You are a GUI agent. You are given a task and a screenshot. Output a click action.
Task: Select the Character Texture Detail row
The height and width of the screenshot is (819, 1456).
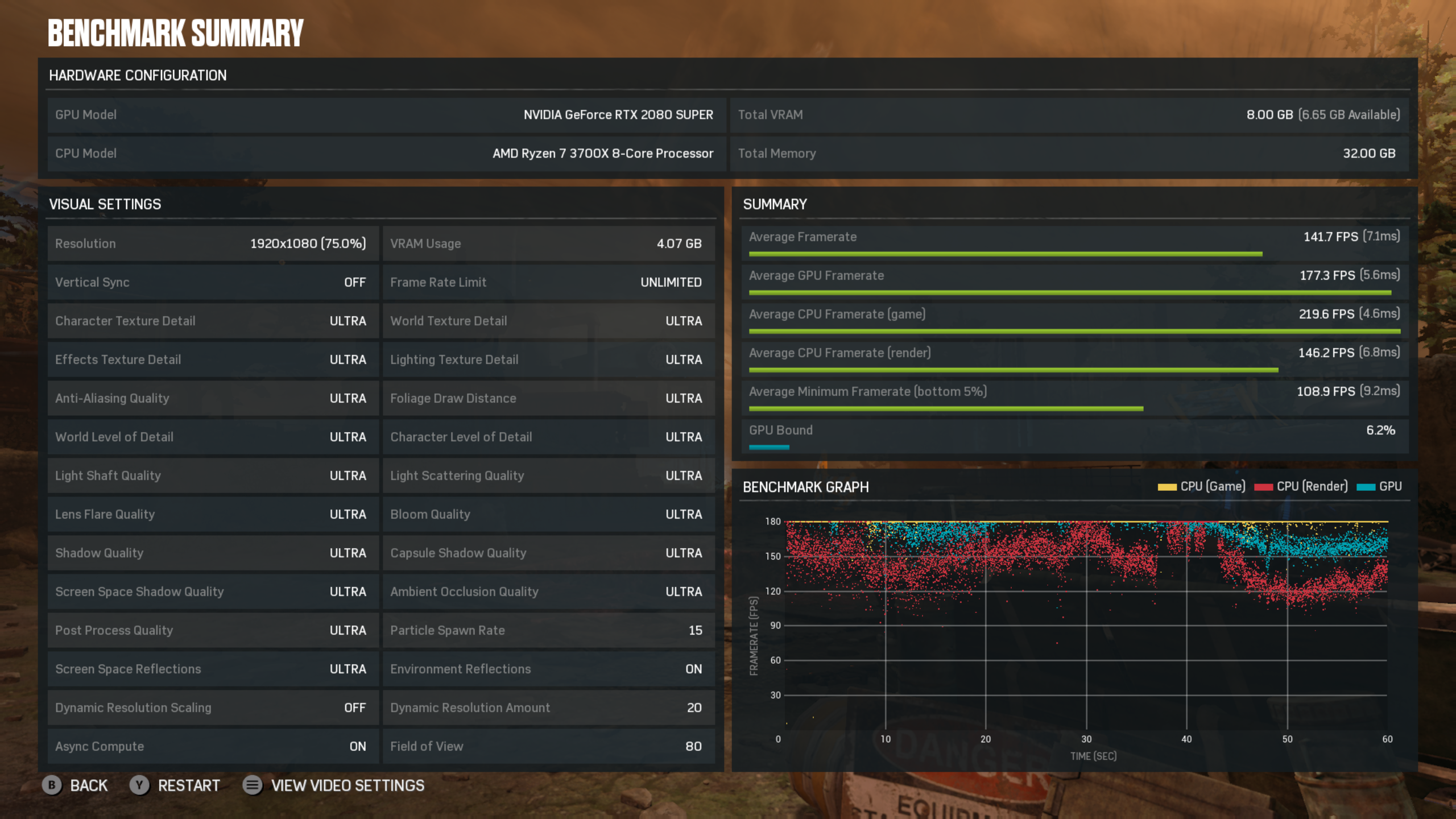click(x=213, y=321)
